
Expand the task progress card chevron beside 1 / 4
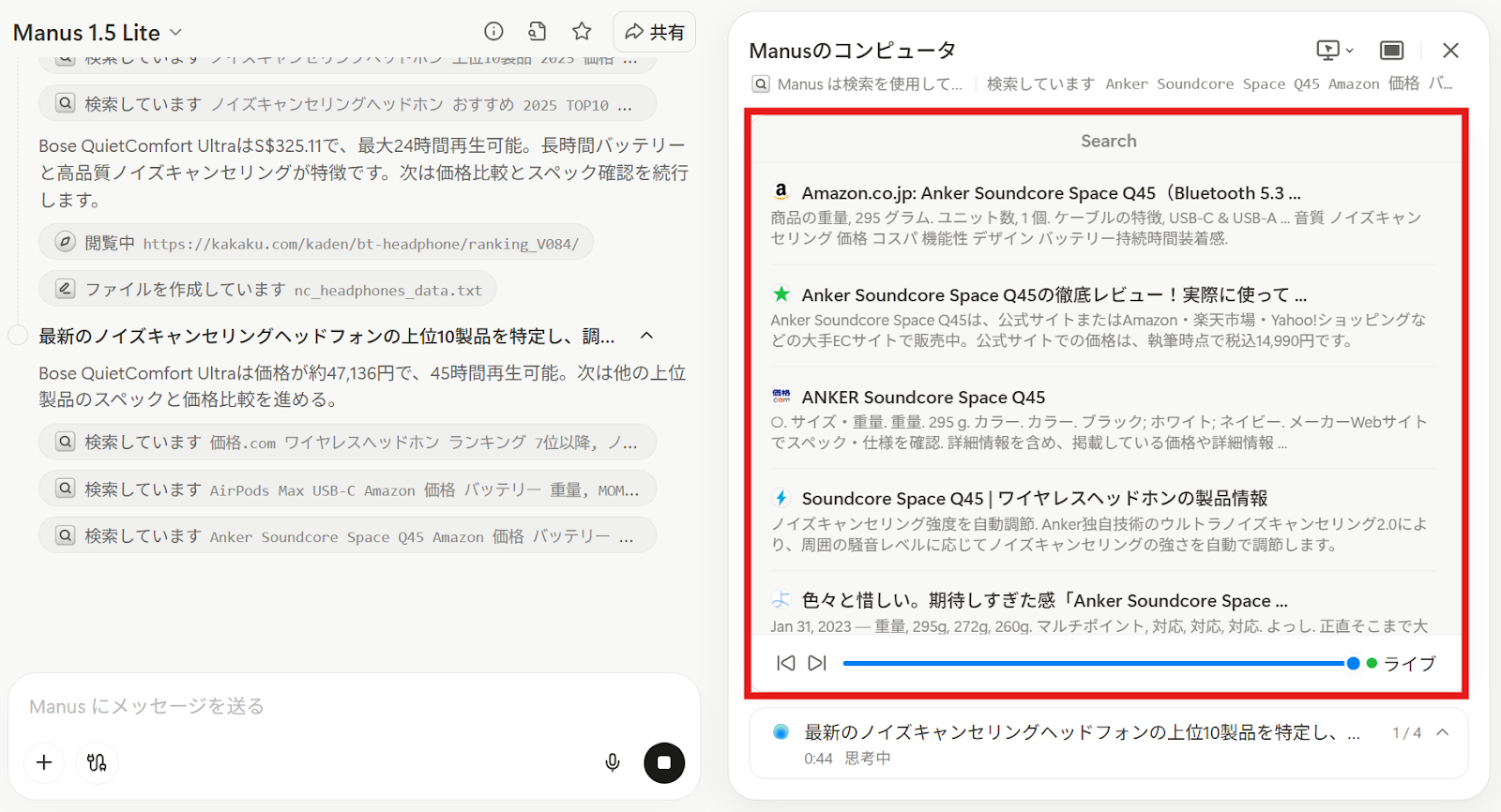coord(1443,732)
